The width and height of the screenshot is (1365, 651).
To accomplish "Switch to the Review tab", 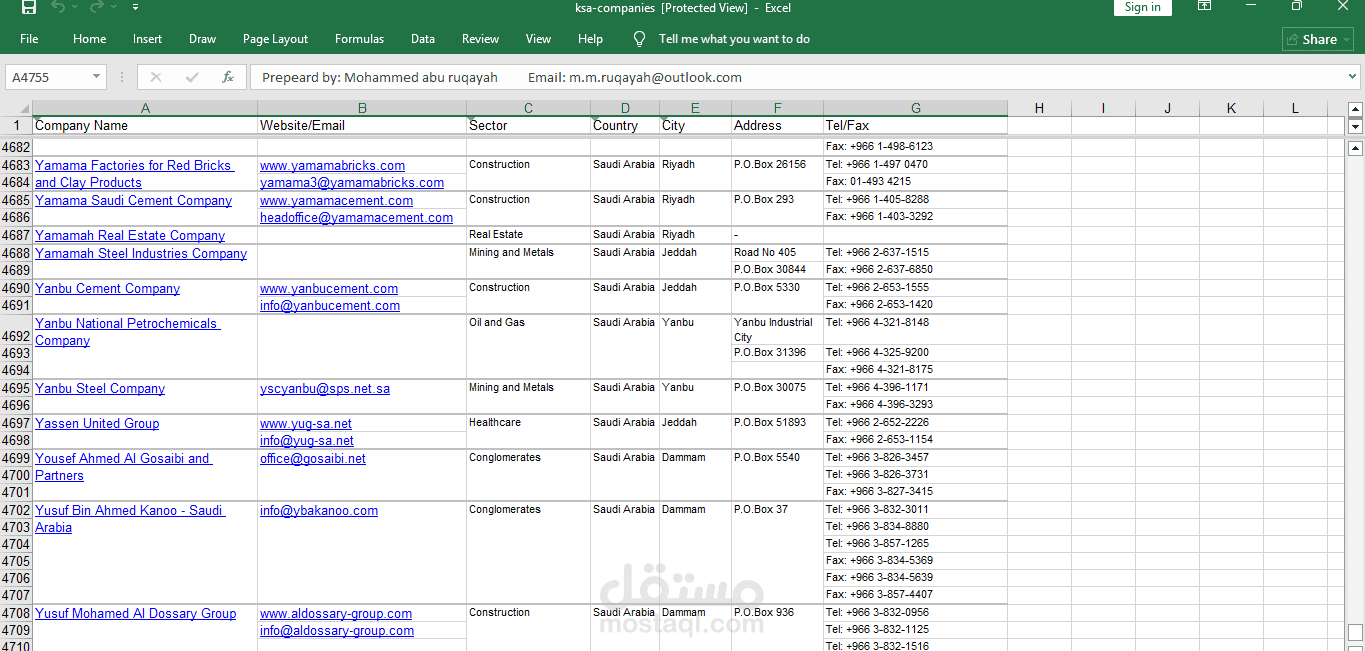I will (x=480, y=39).
